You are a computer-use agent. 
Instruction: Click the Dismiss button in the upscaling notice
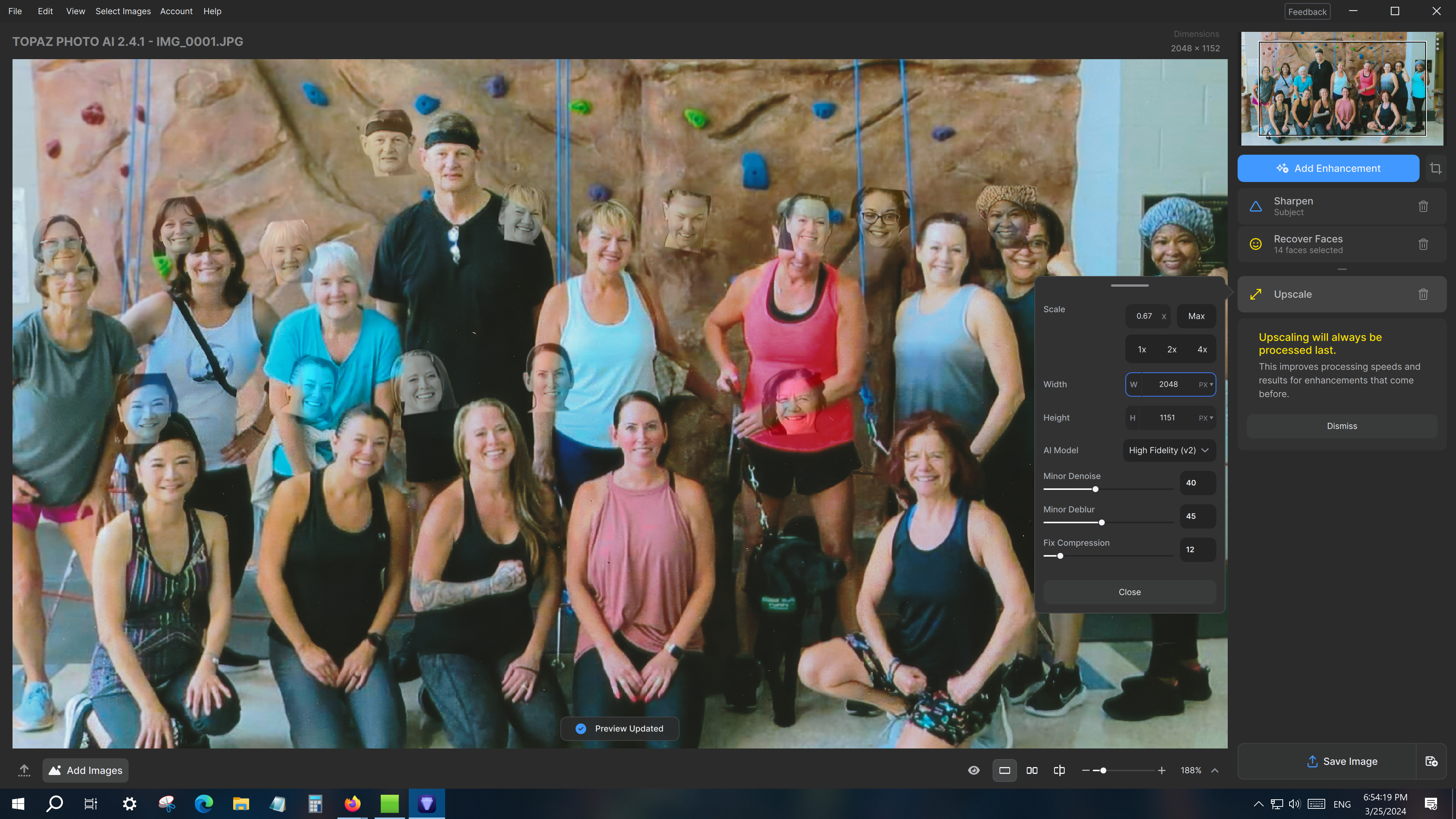point(1342,425)
